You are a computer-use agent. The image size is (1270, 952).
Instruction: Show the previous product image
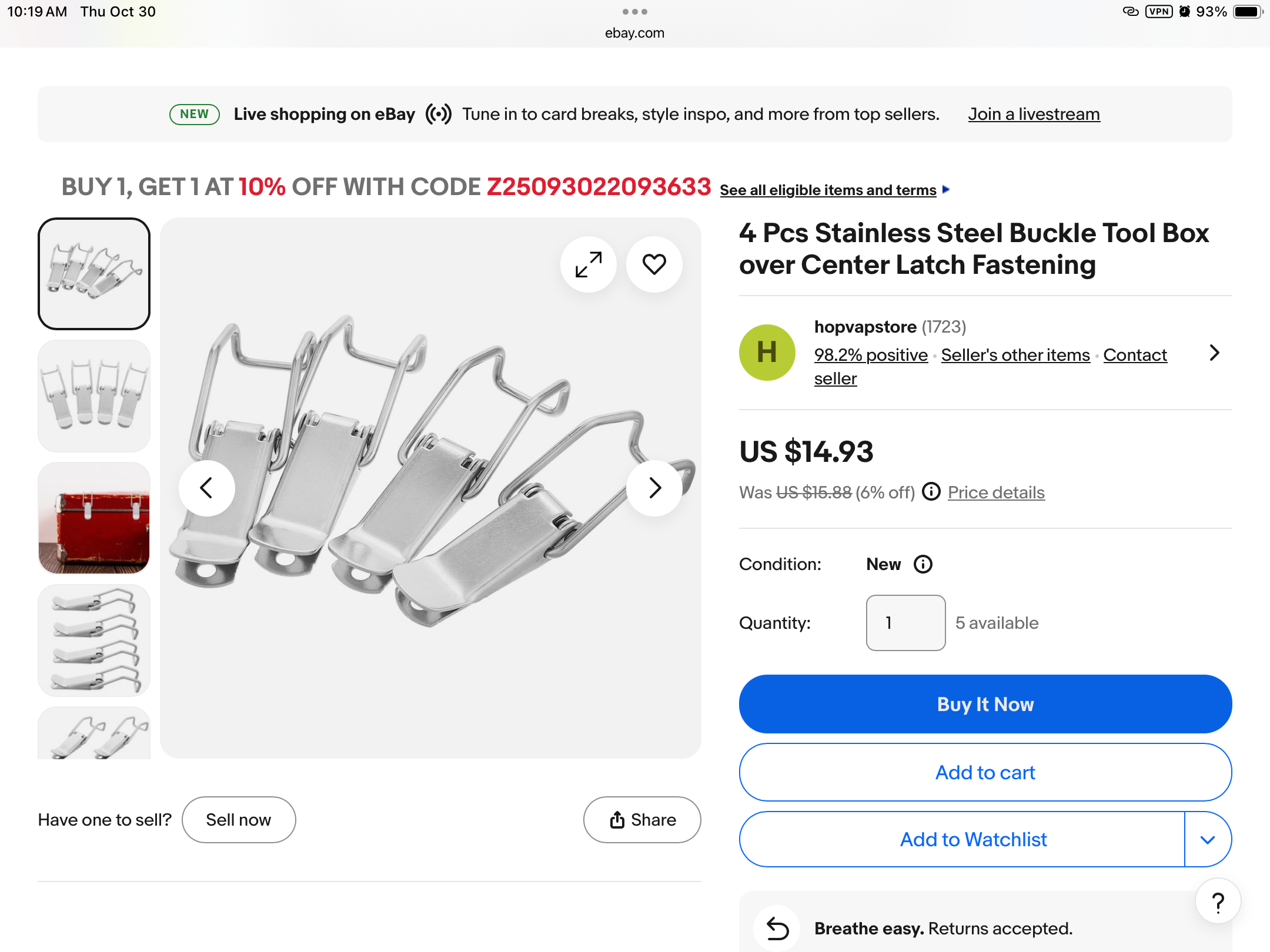(x=206, y=488)
